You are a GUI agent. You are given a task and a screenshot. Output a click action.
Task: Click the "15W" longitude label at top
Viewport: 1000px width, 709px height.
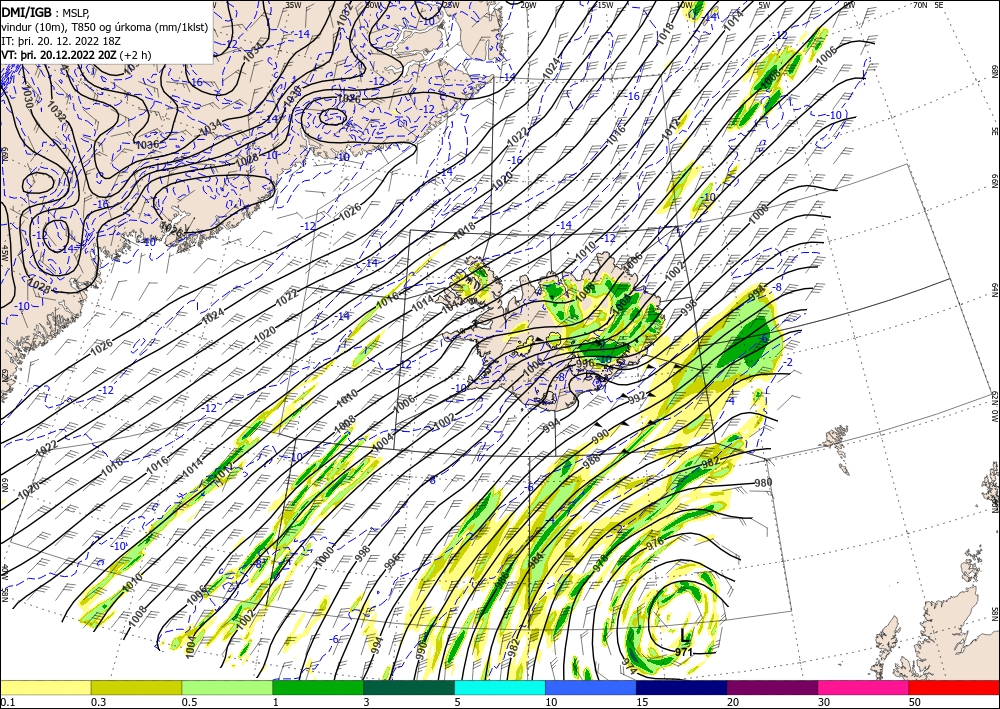click(x=605, y=5)
